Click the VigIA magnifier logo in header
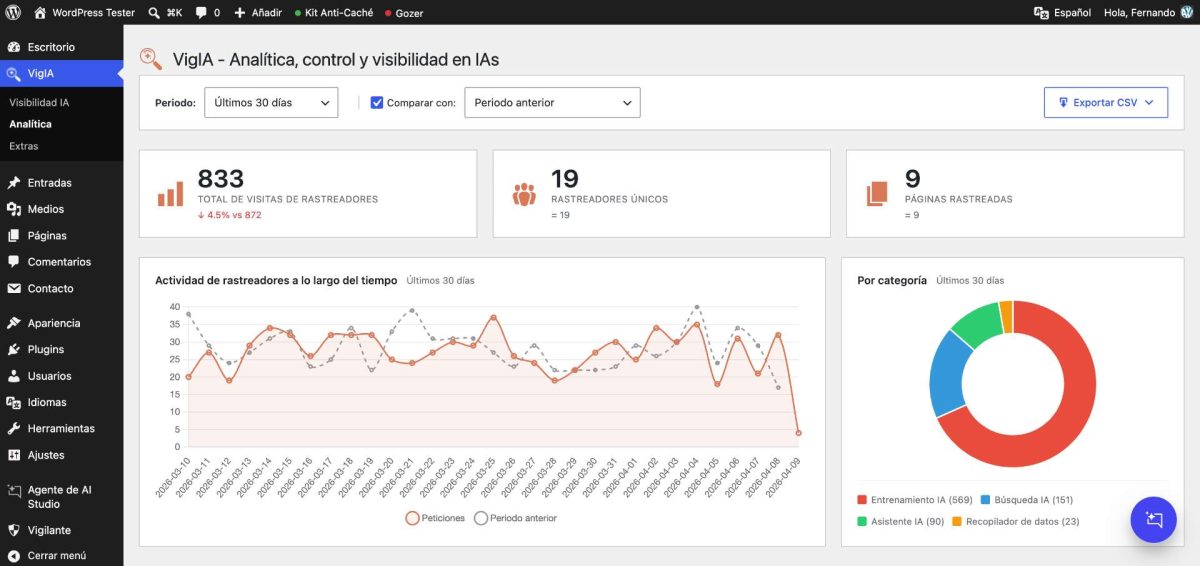Viewport: 1200px width, 566px height. coord(151,59)
